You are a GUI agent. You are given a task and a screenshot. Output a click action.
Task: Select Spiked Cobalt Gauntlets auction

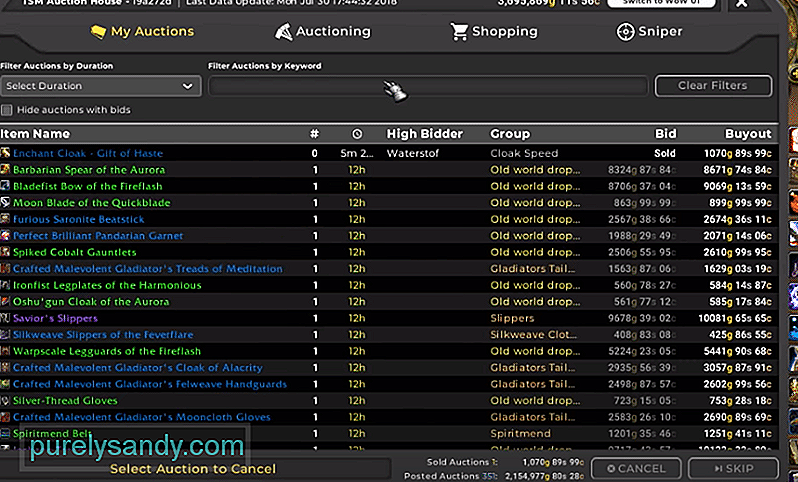pyautogui.click(x=389, y=252)
